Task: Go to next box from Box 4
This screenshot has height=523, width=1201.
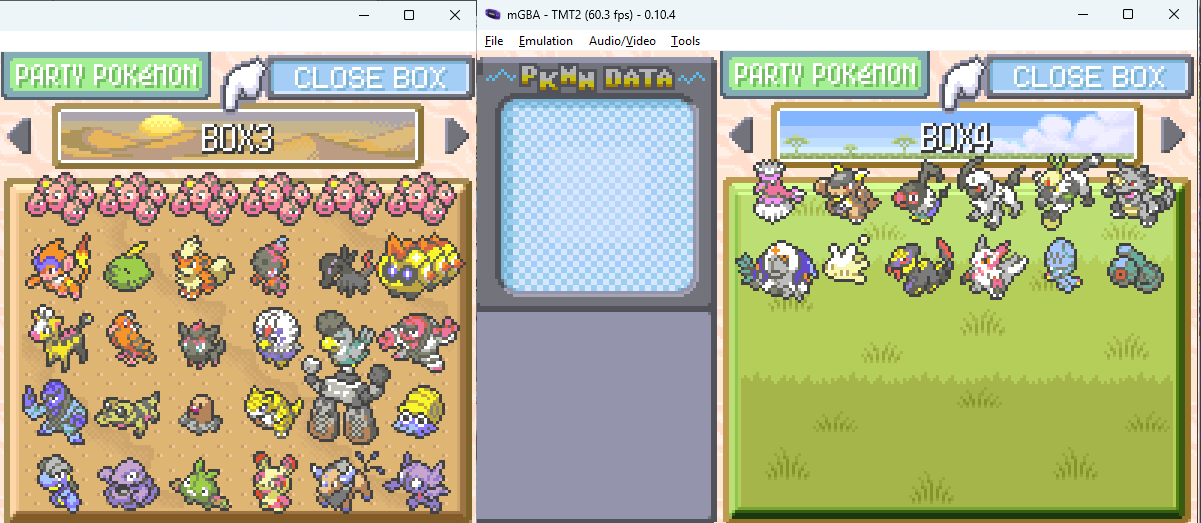Action: [x=1172, y=133]
